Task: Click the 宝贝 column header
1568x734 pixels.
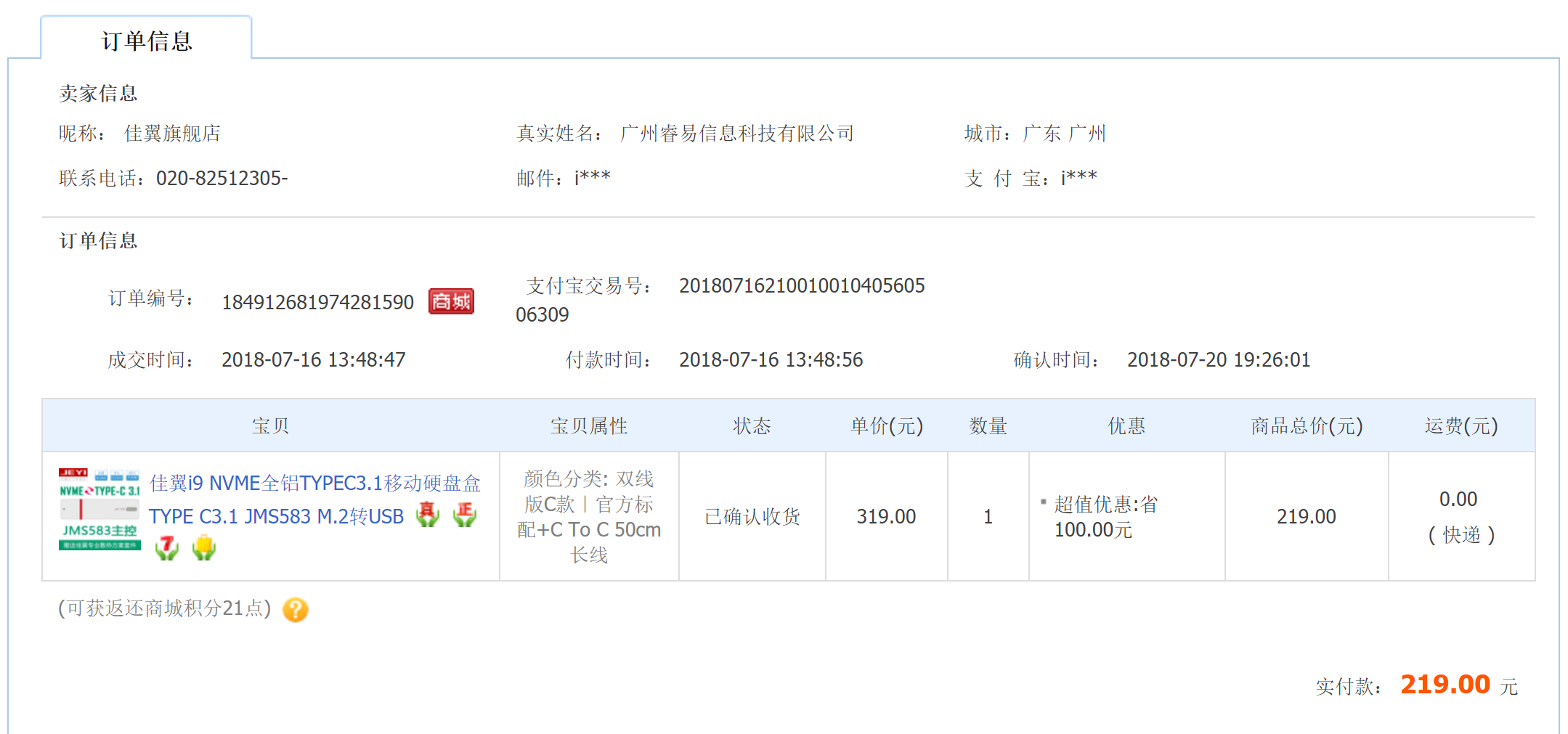Action: click(x=271, y=426)
